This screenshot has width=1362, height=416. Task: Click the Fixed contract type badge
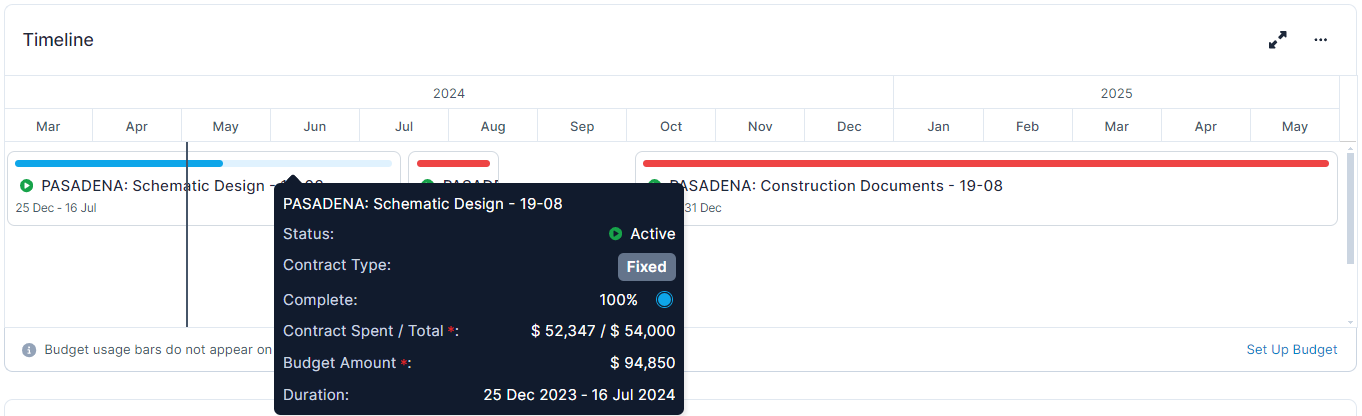pos(647,267)
